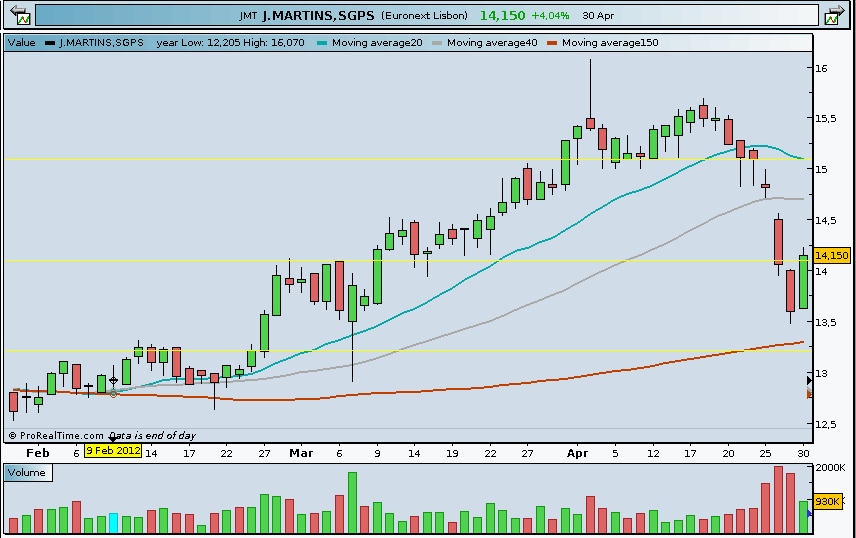
Task: Click the 30 Apr date in header
Action: coord(598,15)
